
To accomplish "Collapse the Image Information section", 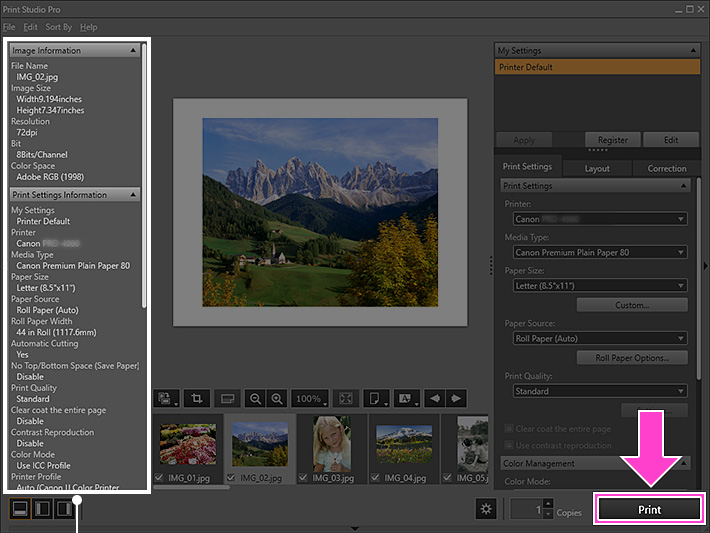I will 133,50.
